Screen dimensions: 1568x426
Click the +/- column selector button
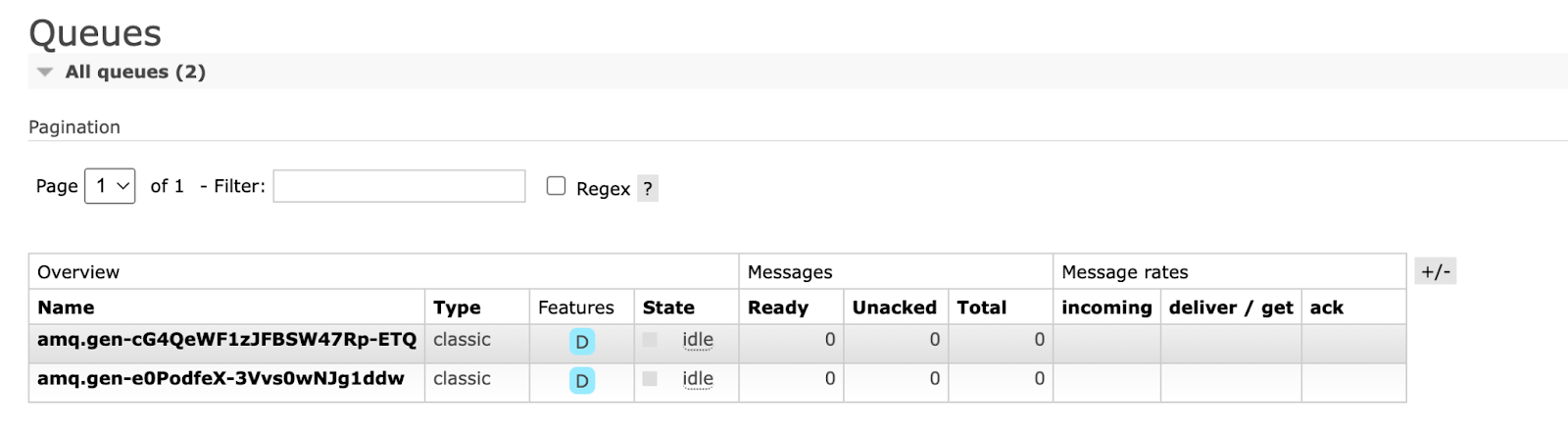(x=1436, y=271)
